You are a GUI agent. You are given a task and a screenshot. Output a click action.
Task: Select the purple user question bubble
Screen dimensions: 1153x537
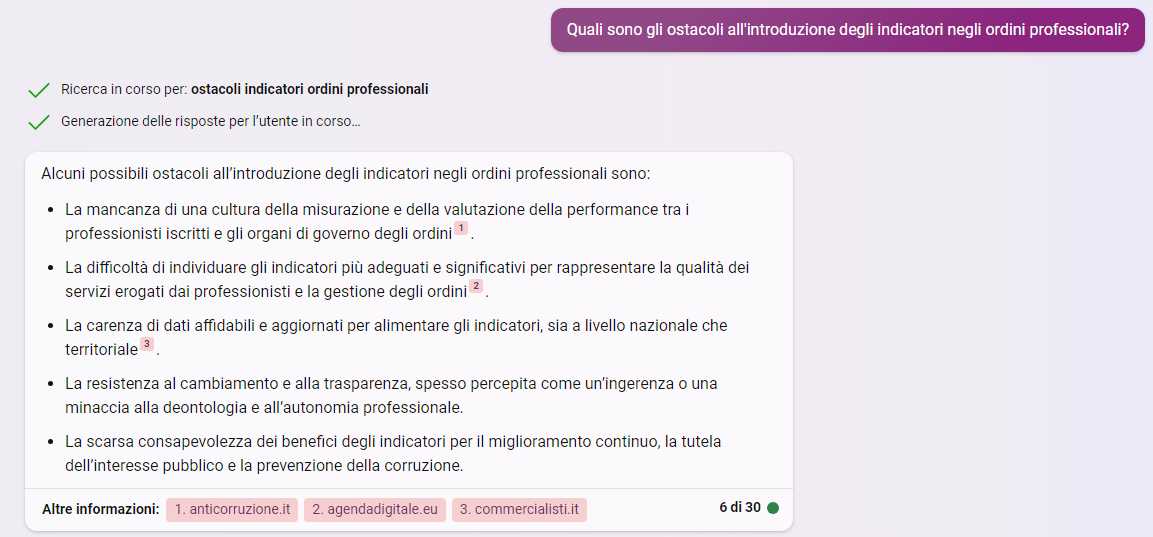847,30
